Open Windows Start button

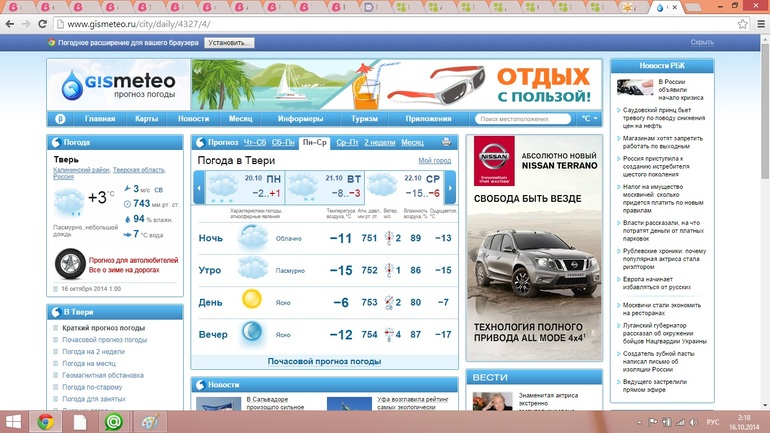(13, 422)
